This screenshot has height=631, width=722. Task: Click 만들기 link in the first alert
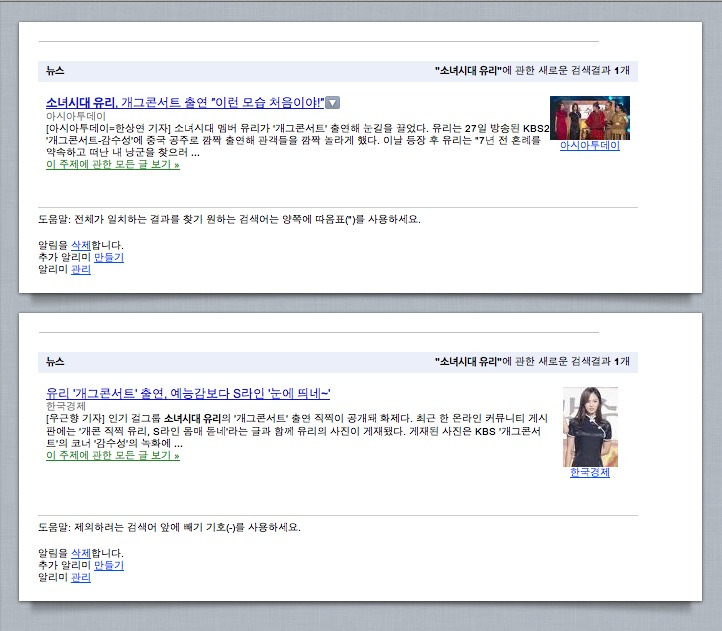pos(109,257)
